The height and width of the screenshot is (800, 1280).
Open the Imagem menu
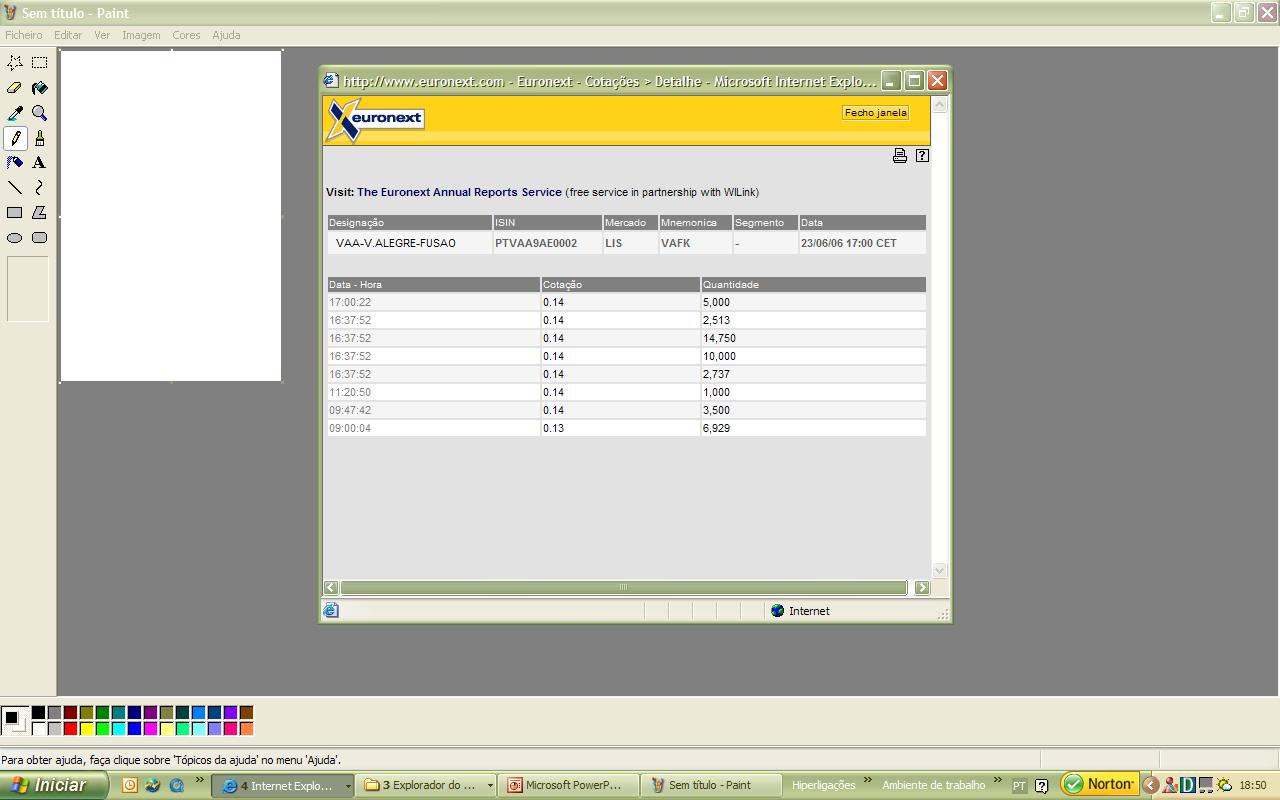point(141,35)
